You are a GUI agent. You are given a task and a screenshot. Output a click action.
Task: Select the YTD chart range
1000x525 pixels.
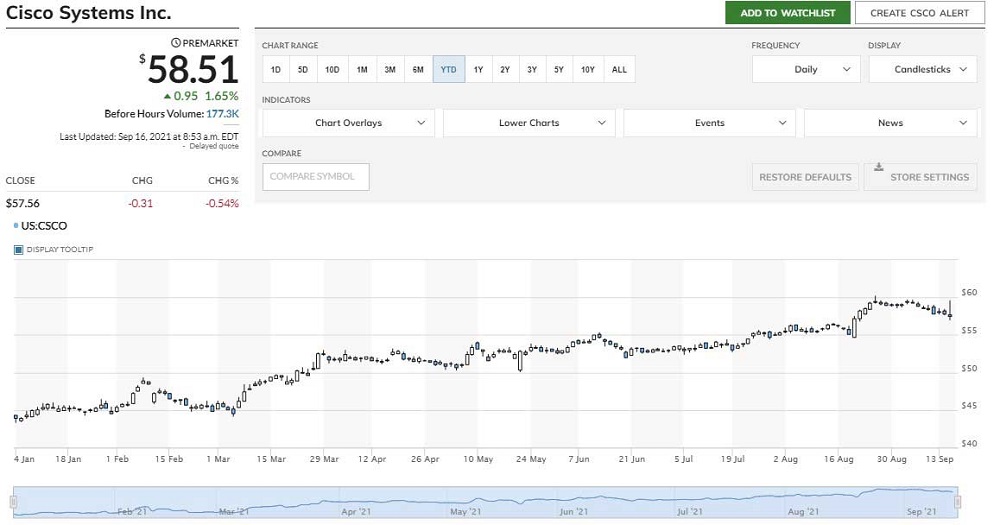coord(448,70)
